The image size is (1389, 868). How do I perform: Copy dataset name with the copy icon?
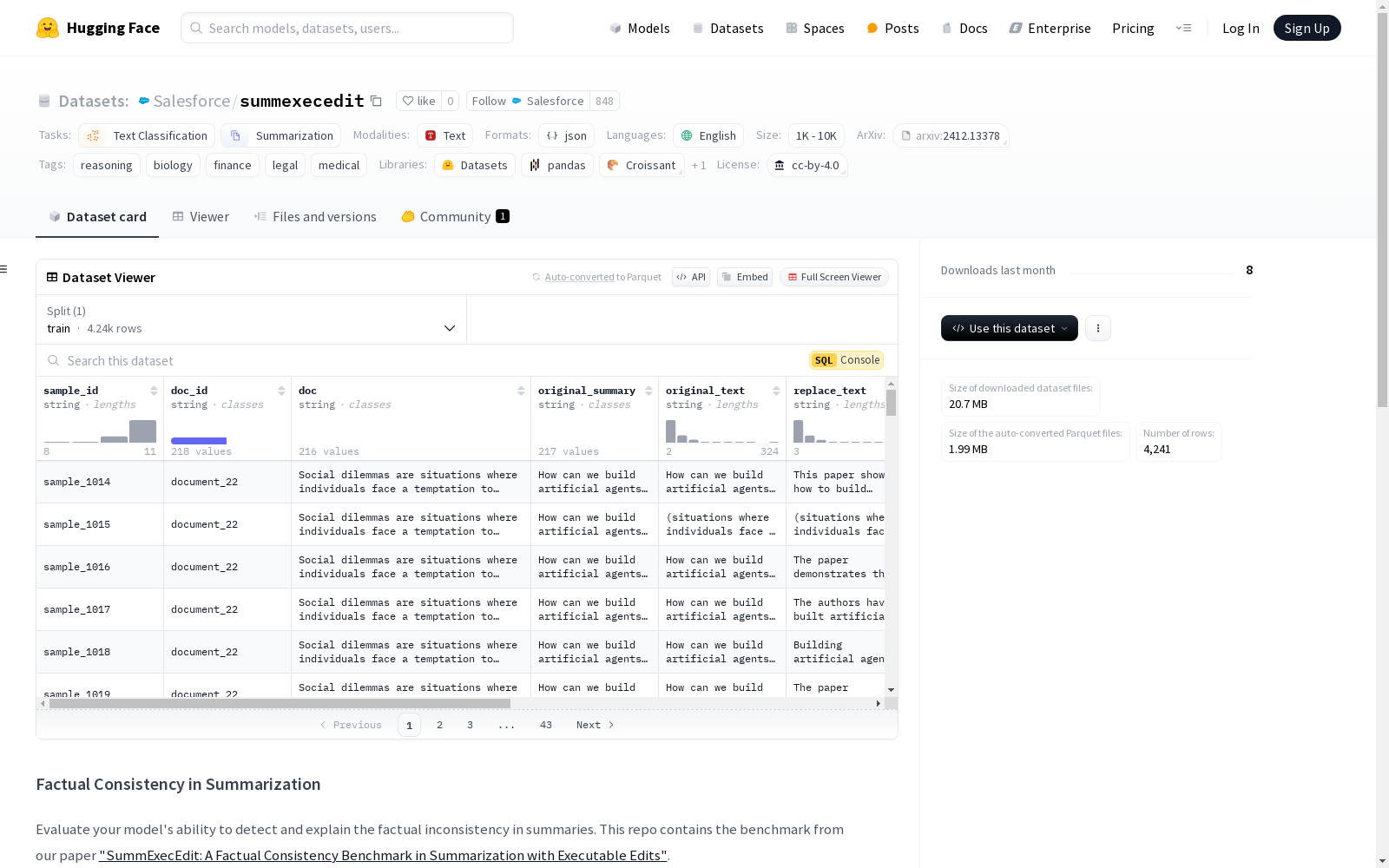pos(376,101)
